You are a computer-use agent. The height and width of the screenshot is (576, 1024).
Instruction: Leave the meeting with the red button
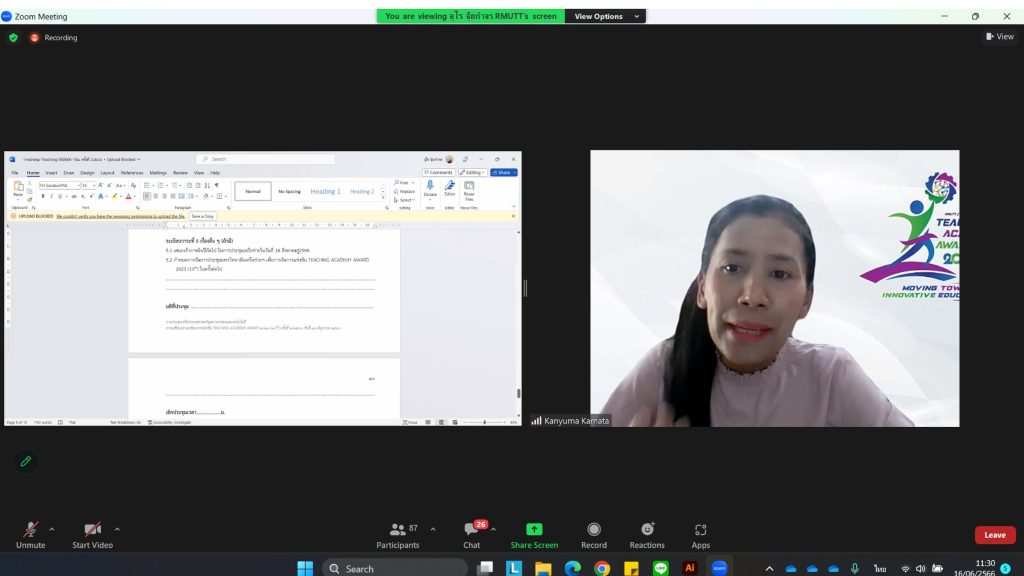click(x=994, y=535)
